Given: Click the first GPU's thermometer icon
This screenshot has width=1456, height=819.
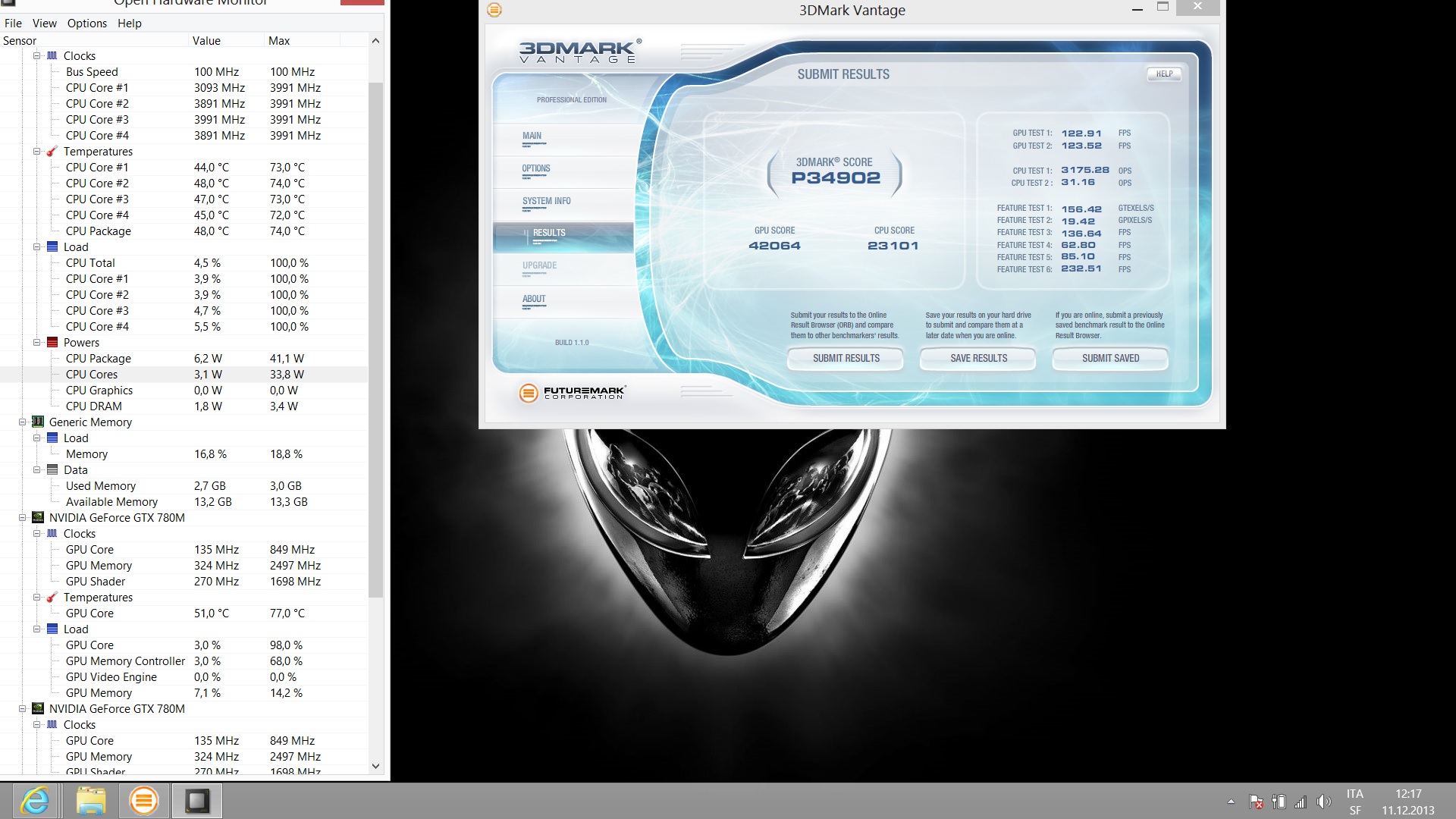Looking at the screenshot, I should 52,598.
